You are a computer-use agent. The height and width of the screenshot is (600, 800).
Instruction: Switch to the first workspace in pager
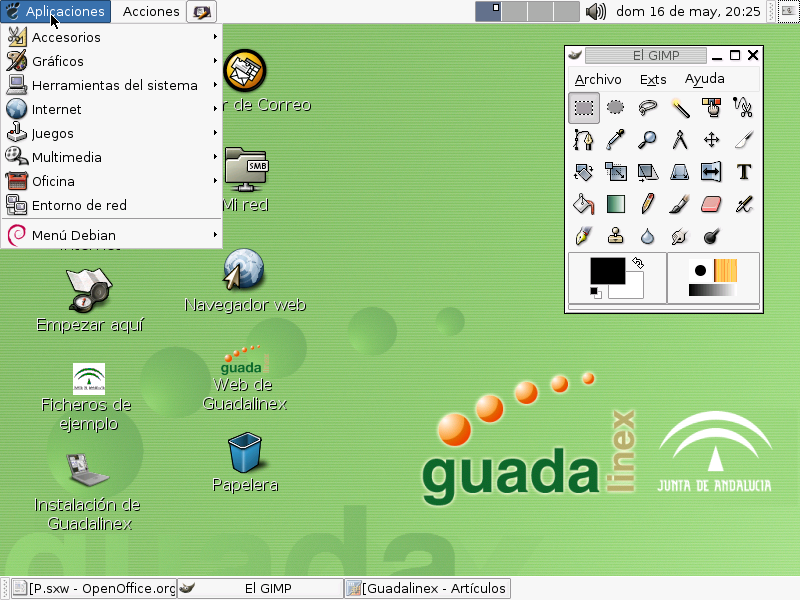(x=488, y=12)
